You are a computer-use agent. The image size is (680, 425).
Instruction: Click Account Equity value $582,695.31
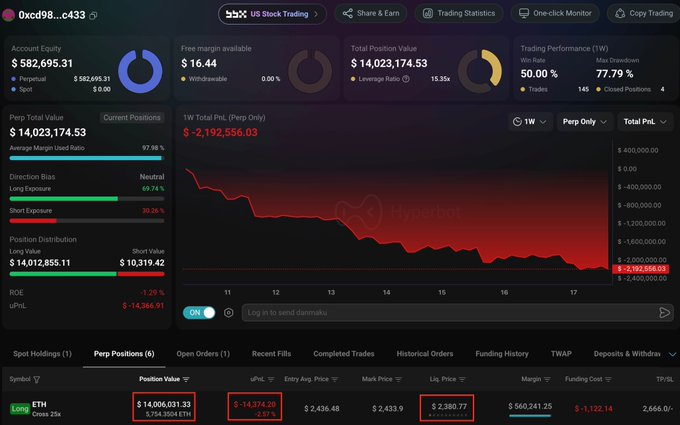pos(42,63)
